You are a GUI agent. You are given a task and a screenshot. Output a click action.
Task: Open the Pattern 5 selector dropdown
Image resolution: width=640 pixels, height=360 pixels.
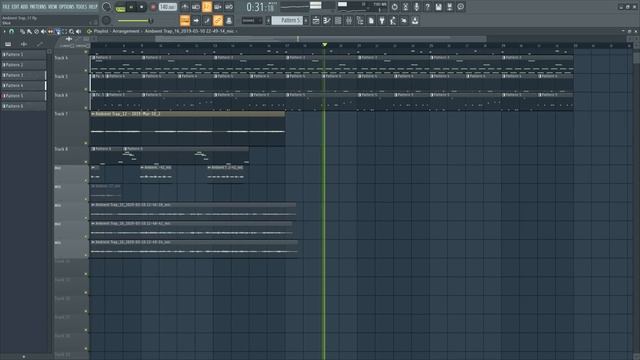tap(287, 20)
